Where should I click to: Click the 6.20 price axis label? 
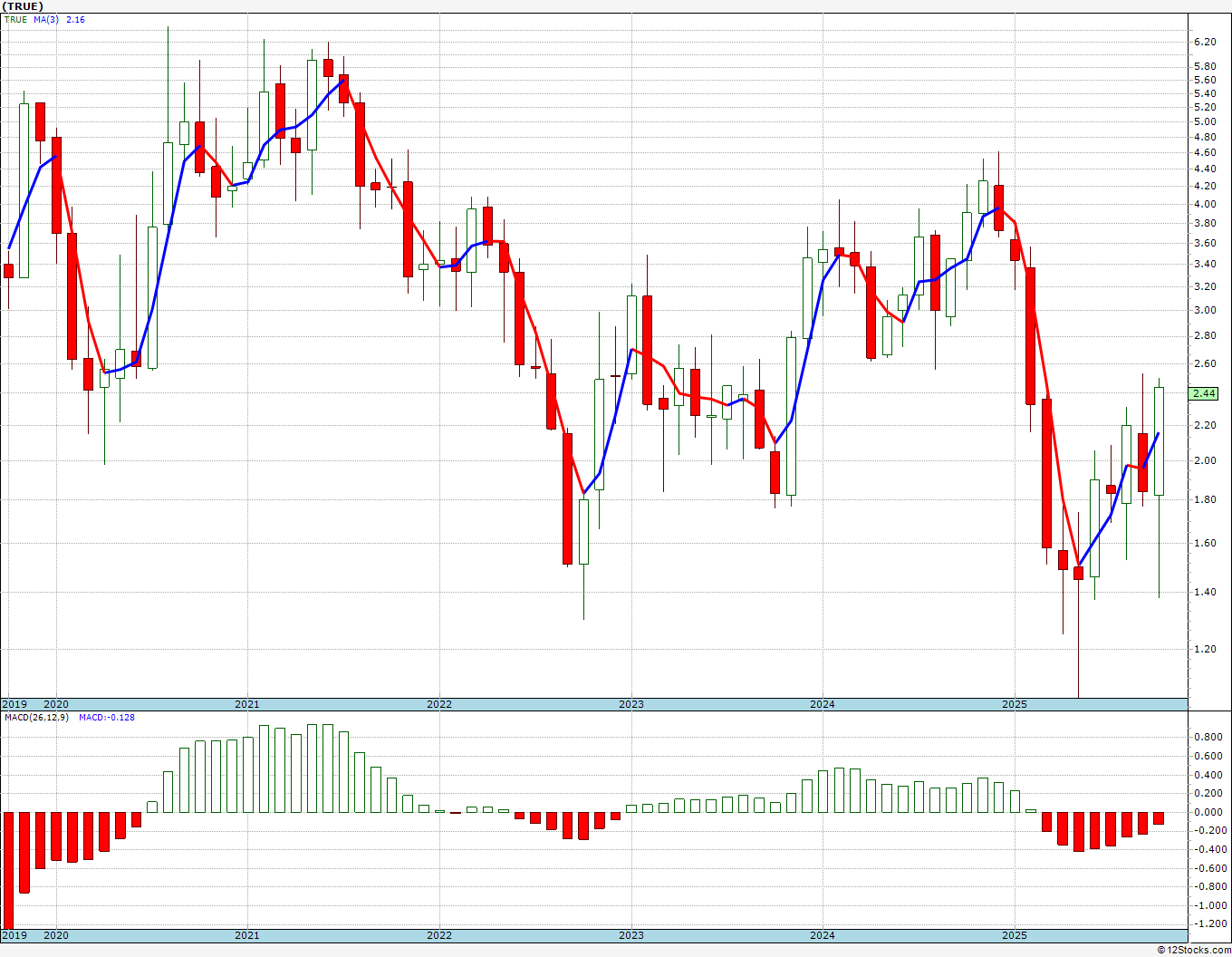1205,42
